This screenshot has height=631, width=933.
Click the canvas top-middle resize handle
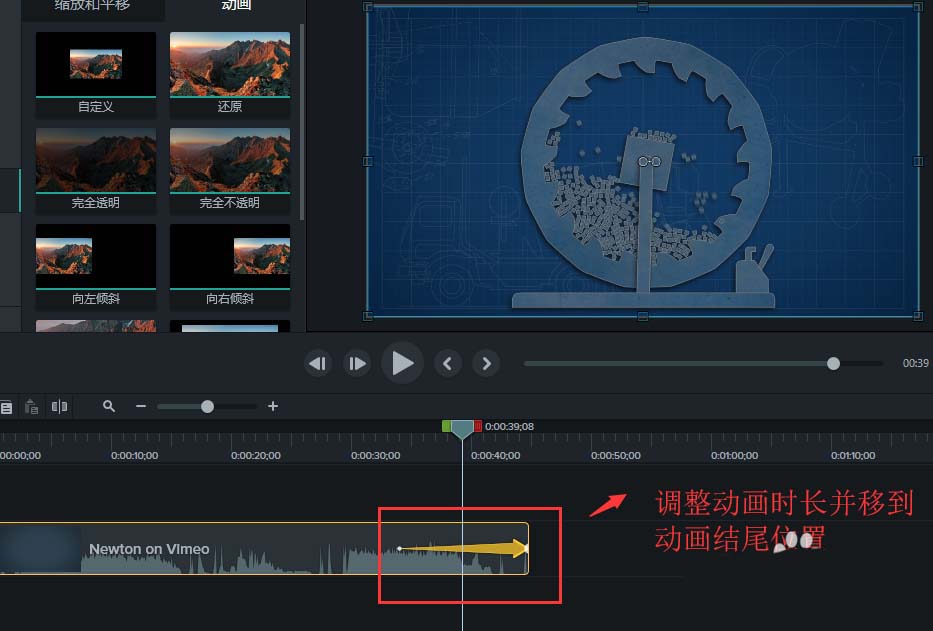tap(643, 7)
